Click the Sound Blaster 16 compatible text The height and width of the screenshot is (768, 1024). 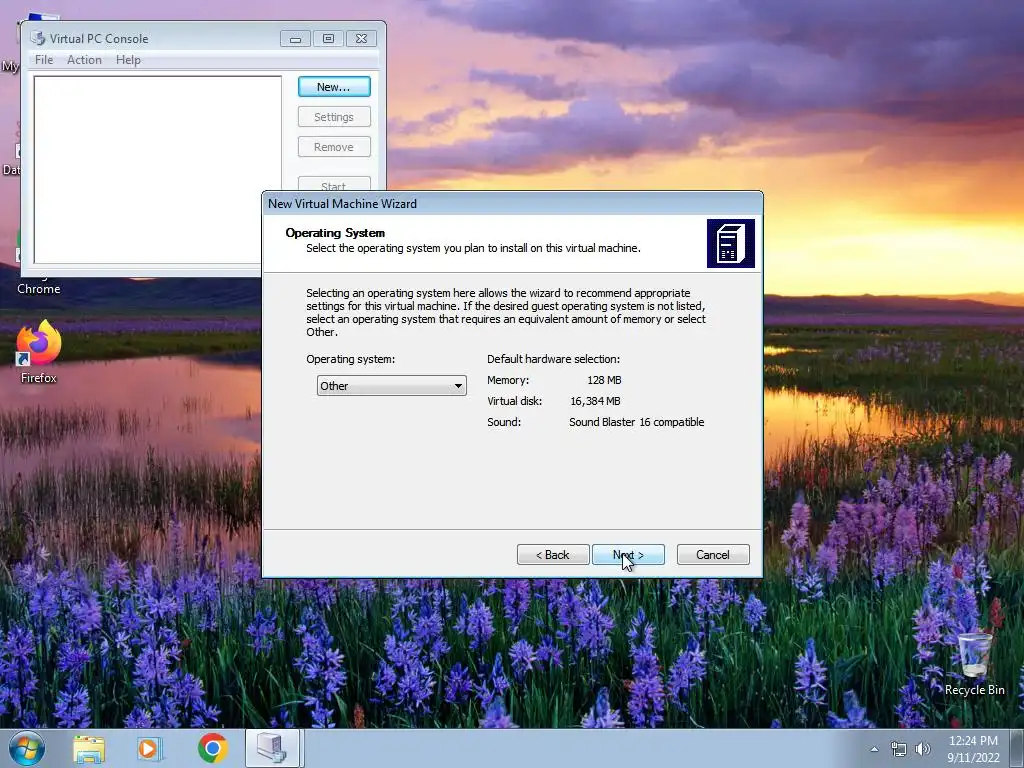[x=636, y=422]
